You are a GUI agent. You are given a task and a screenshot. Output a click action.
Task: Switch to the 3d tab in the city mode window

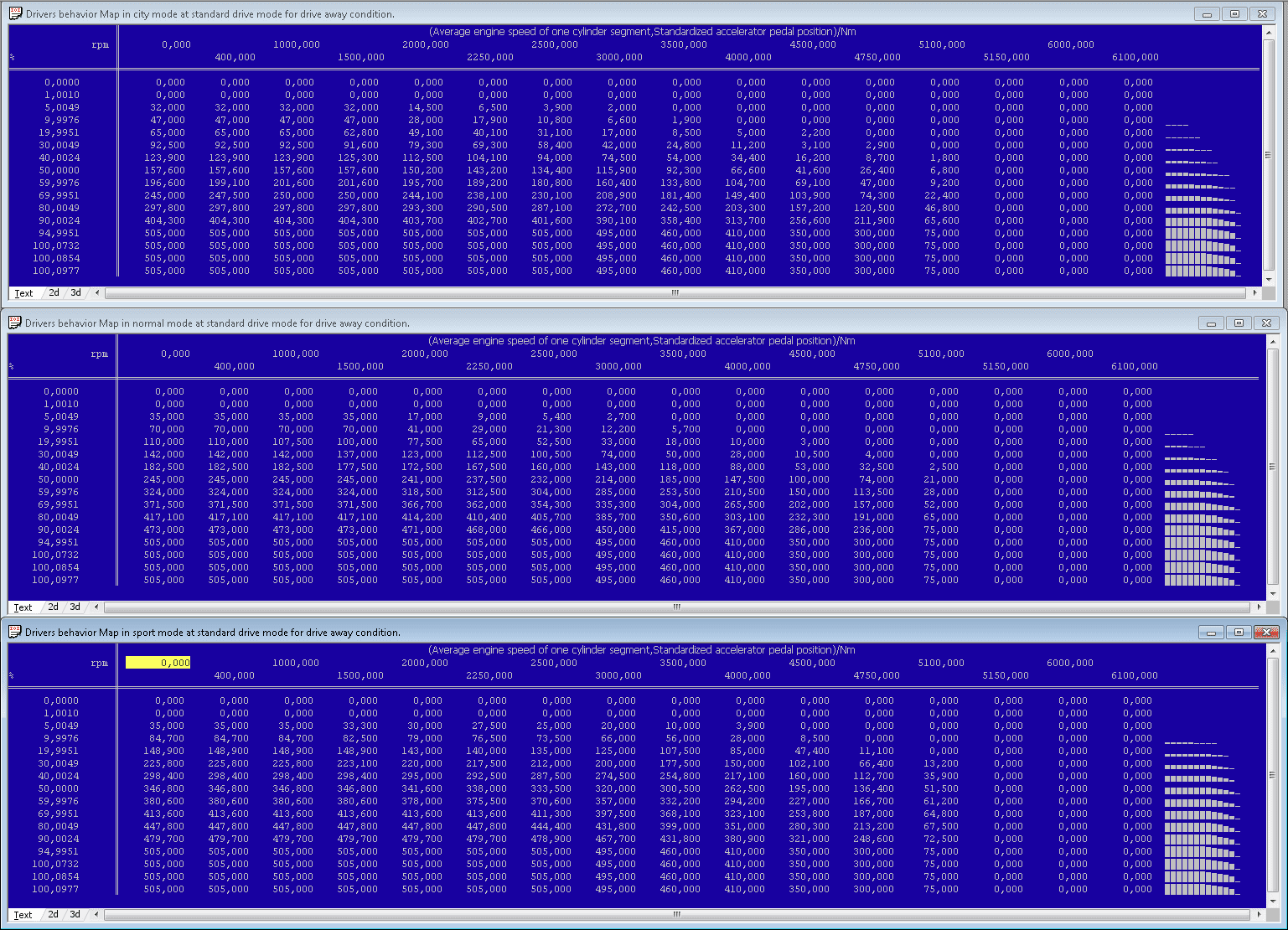click(x=75, y=293)
